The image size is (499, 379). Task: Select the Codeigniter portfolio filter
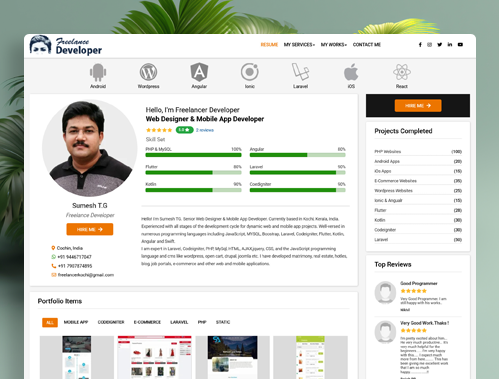(x=111, y=322)
